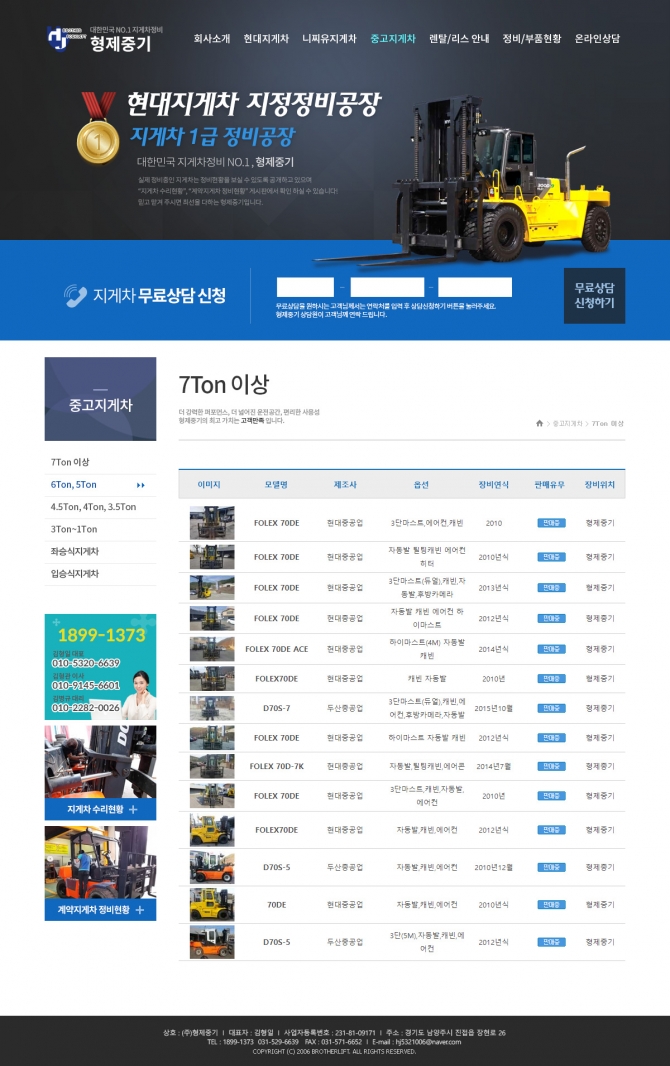Click the 모델명 column header
This screenshot has width=670, height=1066.
[277, 485]
